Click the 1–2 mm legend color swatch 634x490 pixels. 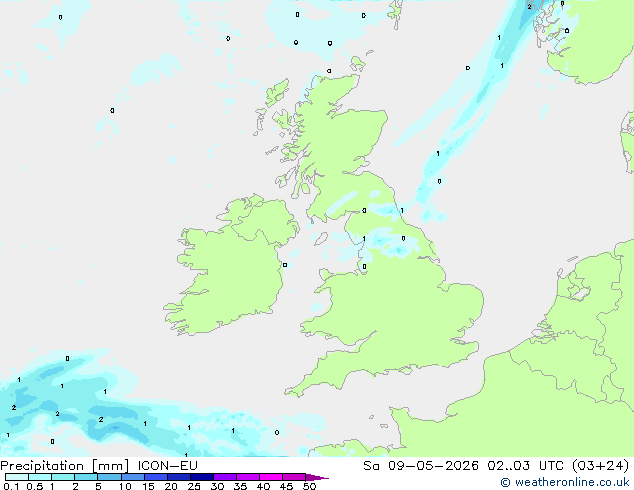63,477
